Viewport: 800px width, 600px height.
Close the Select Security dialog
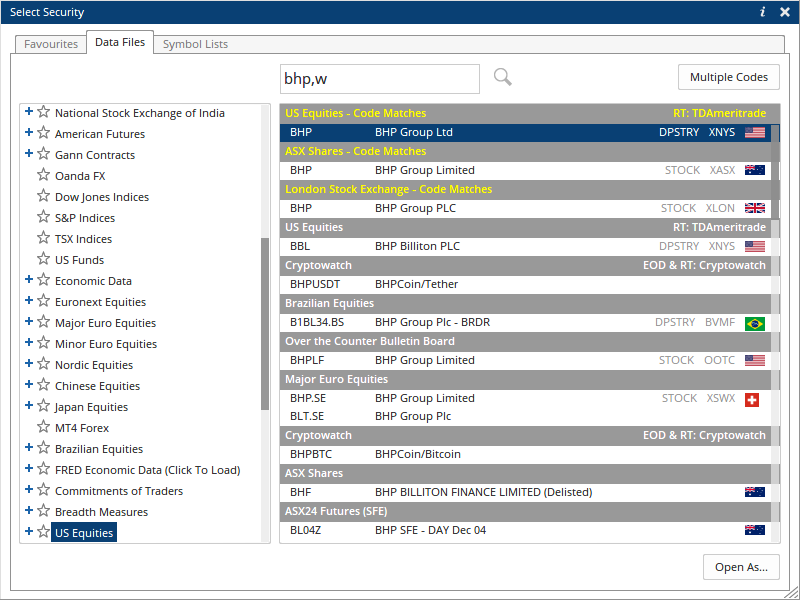pyautogui.click(x=785, y=12)
